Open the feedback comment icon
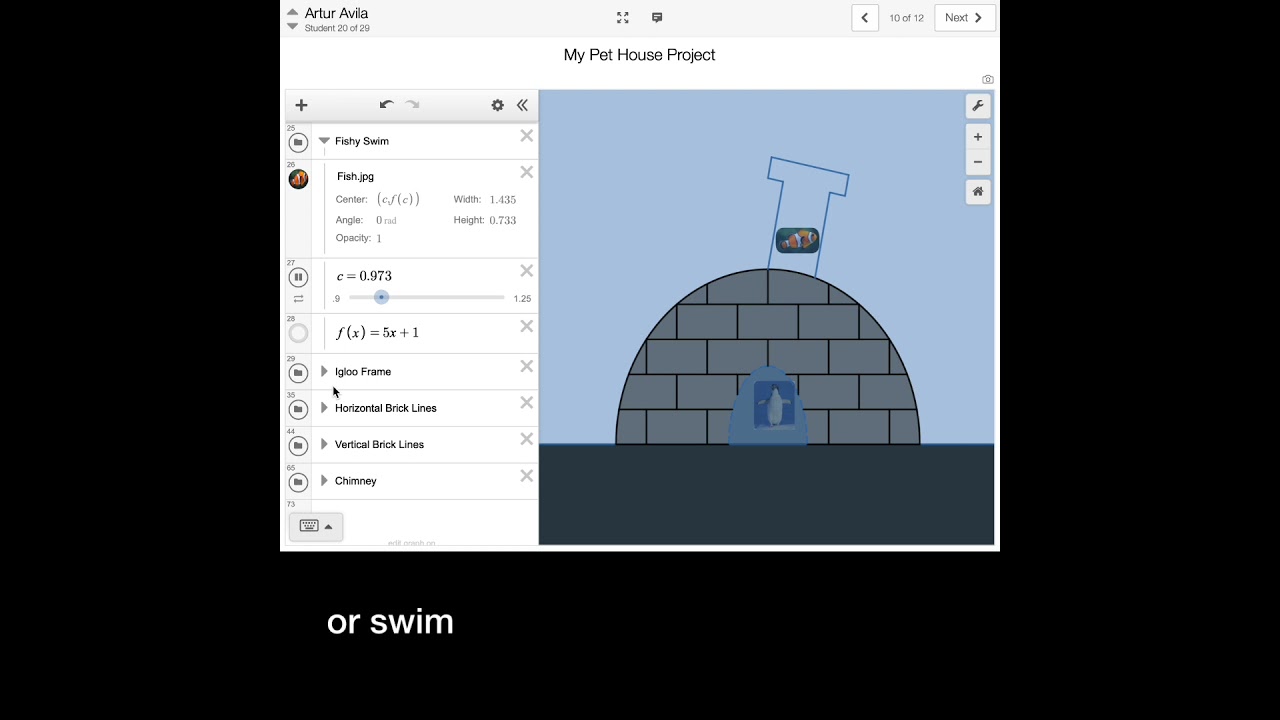The image size is (1280, 720). click(657, 18)
